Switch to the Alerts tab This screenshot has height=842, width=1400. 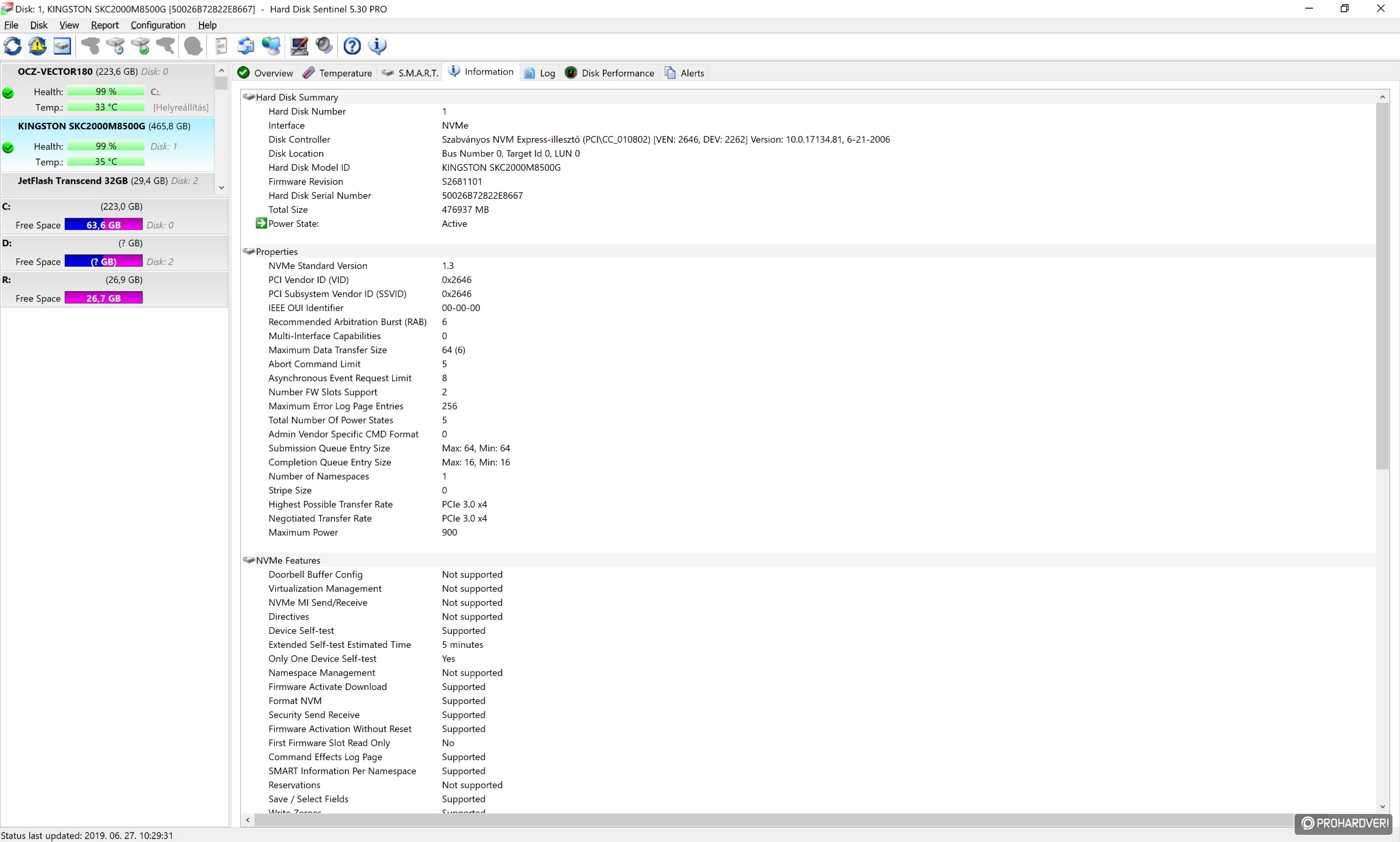(685, 73)
